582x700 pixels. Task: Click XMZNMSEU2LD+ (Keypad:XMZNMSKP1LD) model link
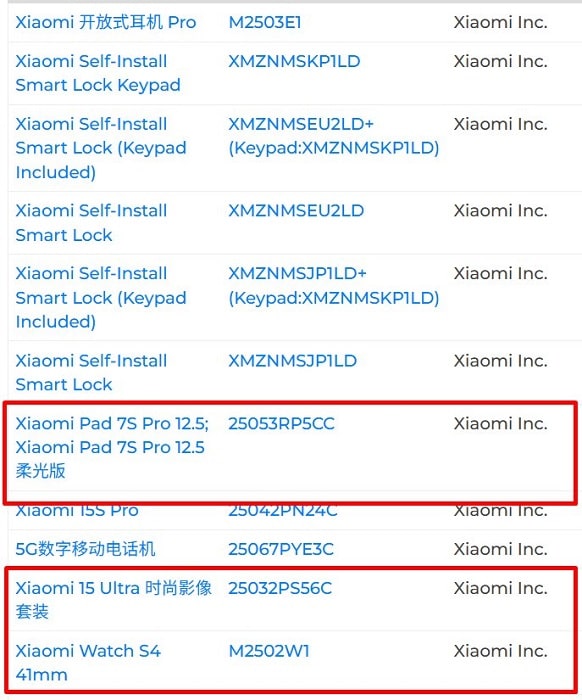point(334,136)
